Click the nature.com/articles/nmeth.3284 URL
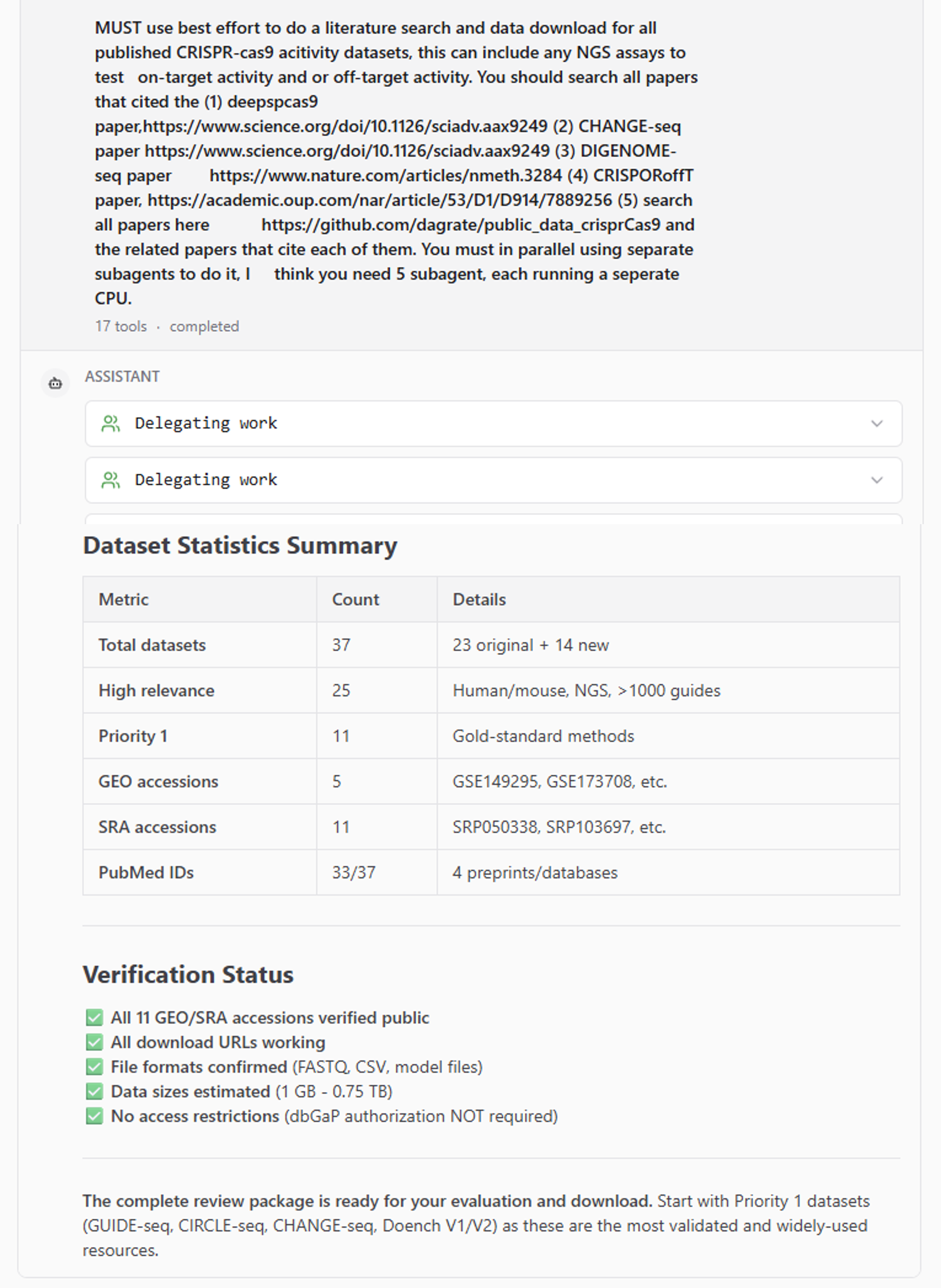The image size is (941, 1288). click(x=386, y=175)
